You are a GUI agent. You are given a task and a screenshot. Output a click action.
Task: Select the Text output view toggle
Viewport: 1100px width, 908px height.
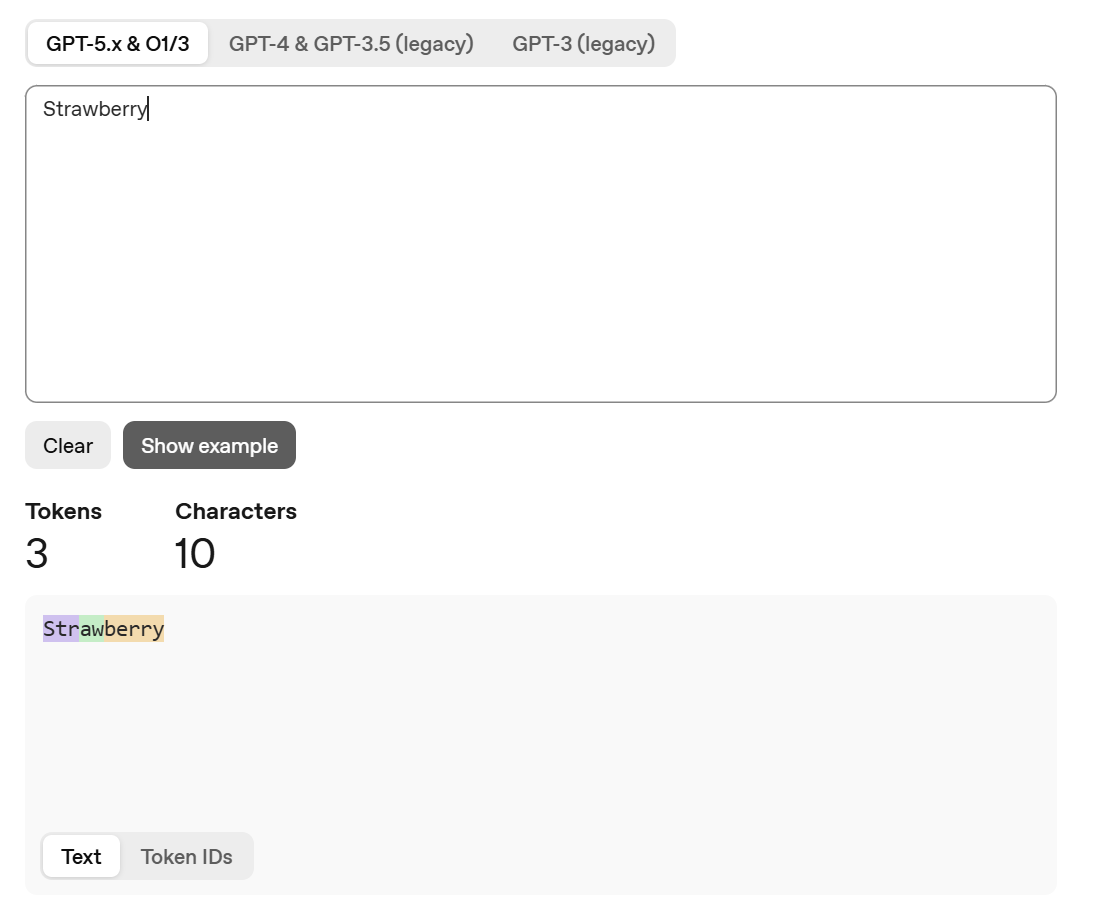tap(81, 856)
